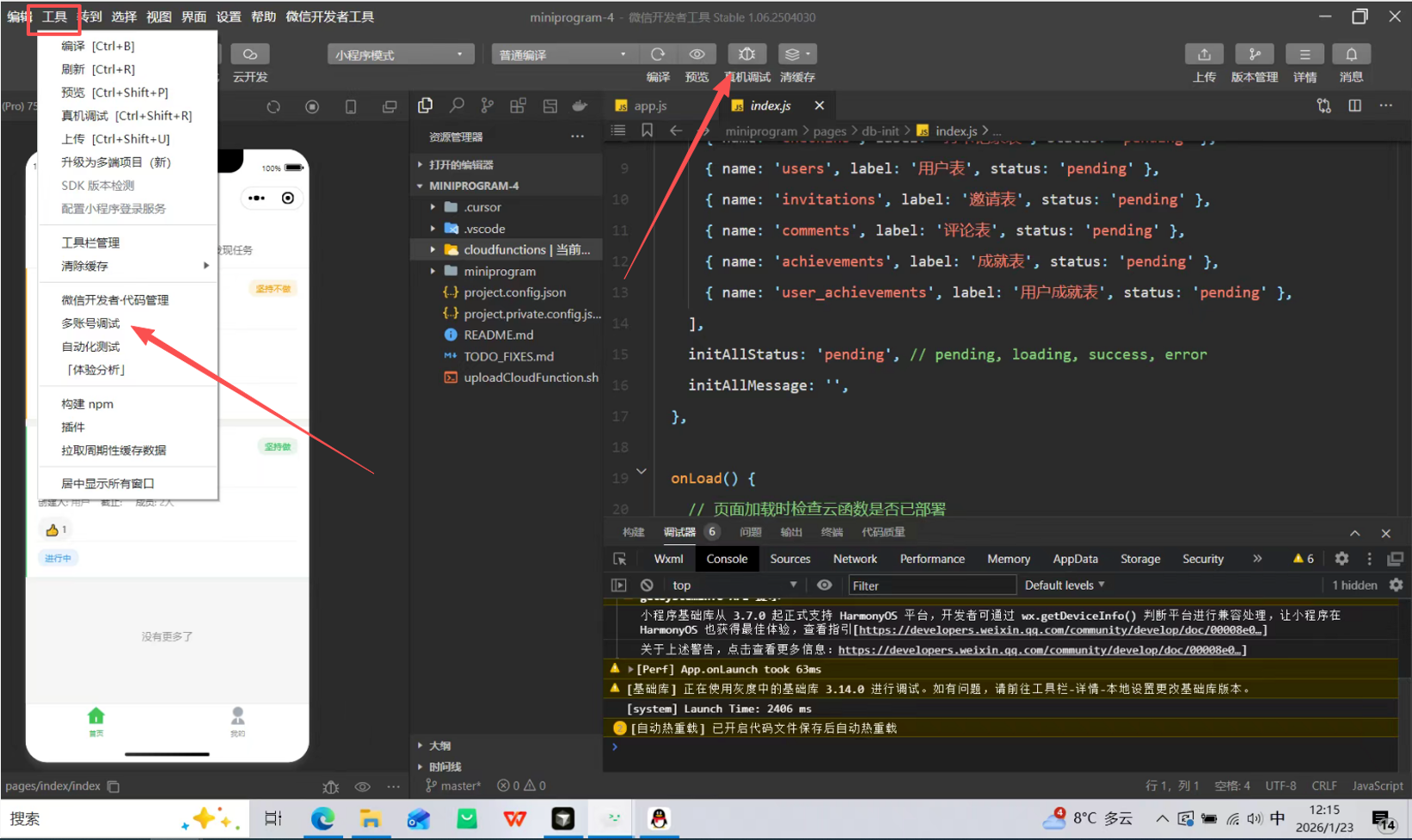The image size is (1412, 840).
Task: Click the 消息 notification bell icon
Action: [1351, 54]
